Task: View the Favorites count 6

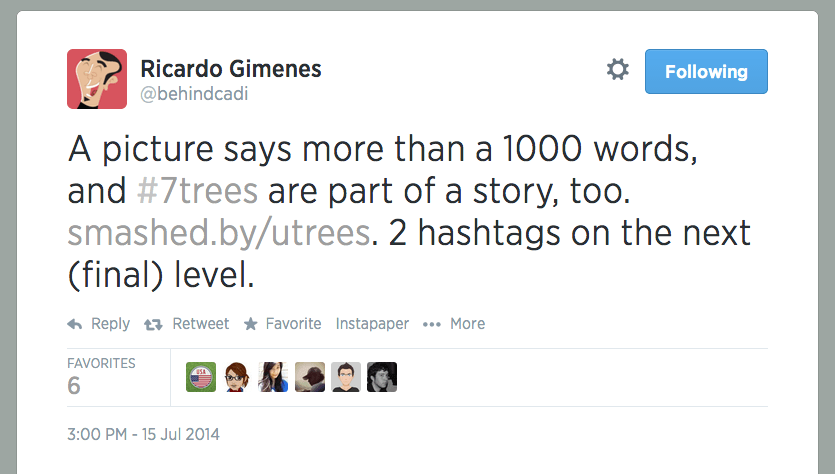Action: 74,386
